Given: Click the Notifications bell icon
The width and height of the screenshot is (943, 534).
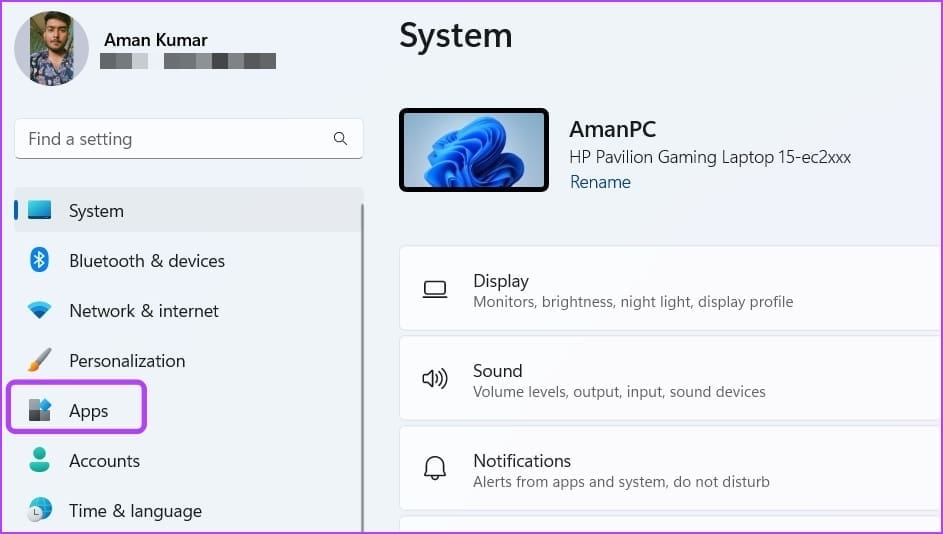Looking at the screenshot, I should point(435,468).
